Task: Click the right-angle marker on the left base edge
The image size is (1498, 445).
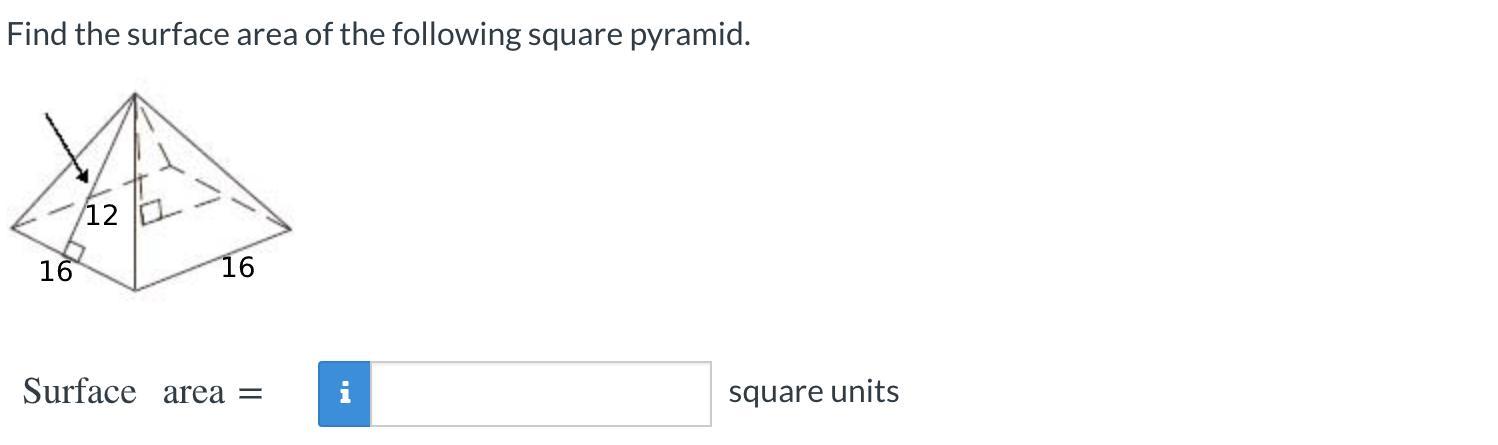Action: [x=72, y=250]
